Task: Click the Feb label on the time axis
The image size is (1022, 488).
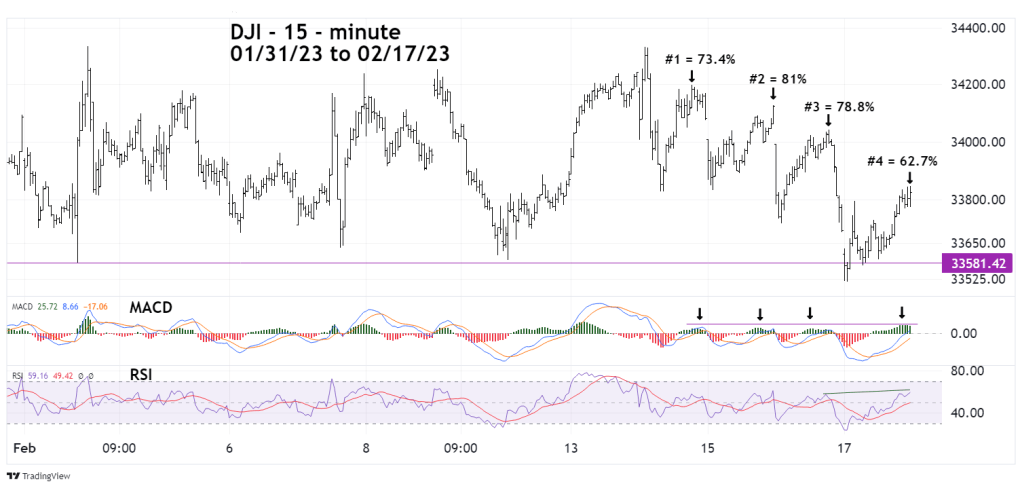Action: point(18,449)
